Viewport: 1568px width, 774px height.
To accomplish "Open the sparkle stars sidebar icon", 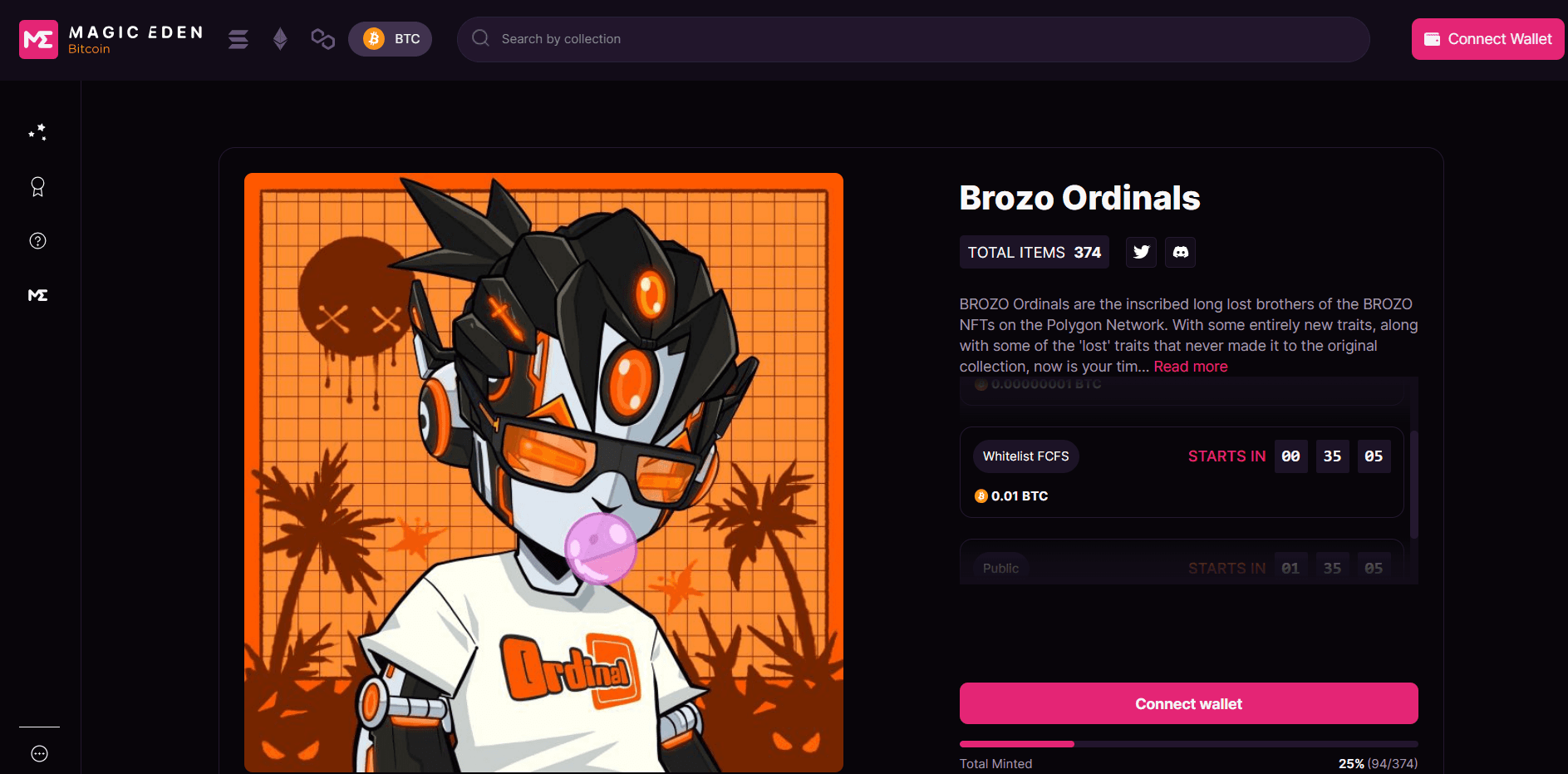I will coord(38,132).
